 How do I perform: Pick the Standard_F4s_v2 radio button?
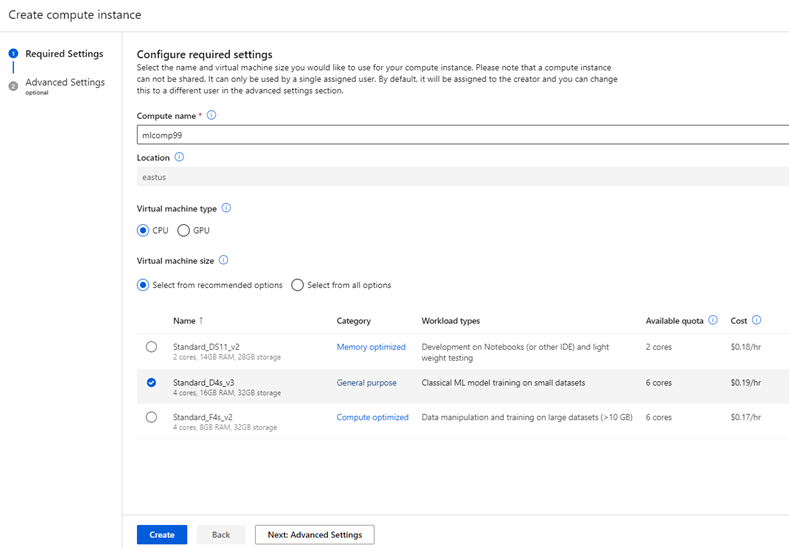coord(151,417)
